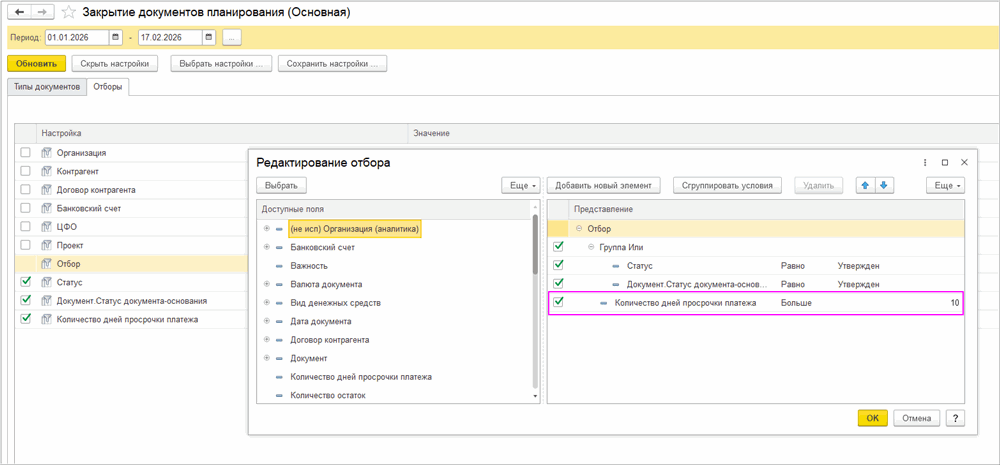Open the Еще dropdown above available fields
The height and width of the screenshot is (465, 1000).
520,185
